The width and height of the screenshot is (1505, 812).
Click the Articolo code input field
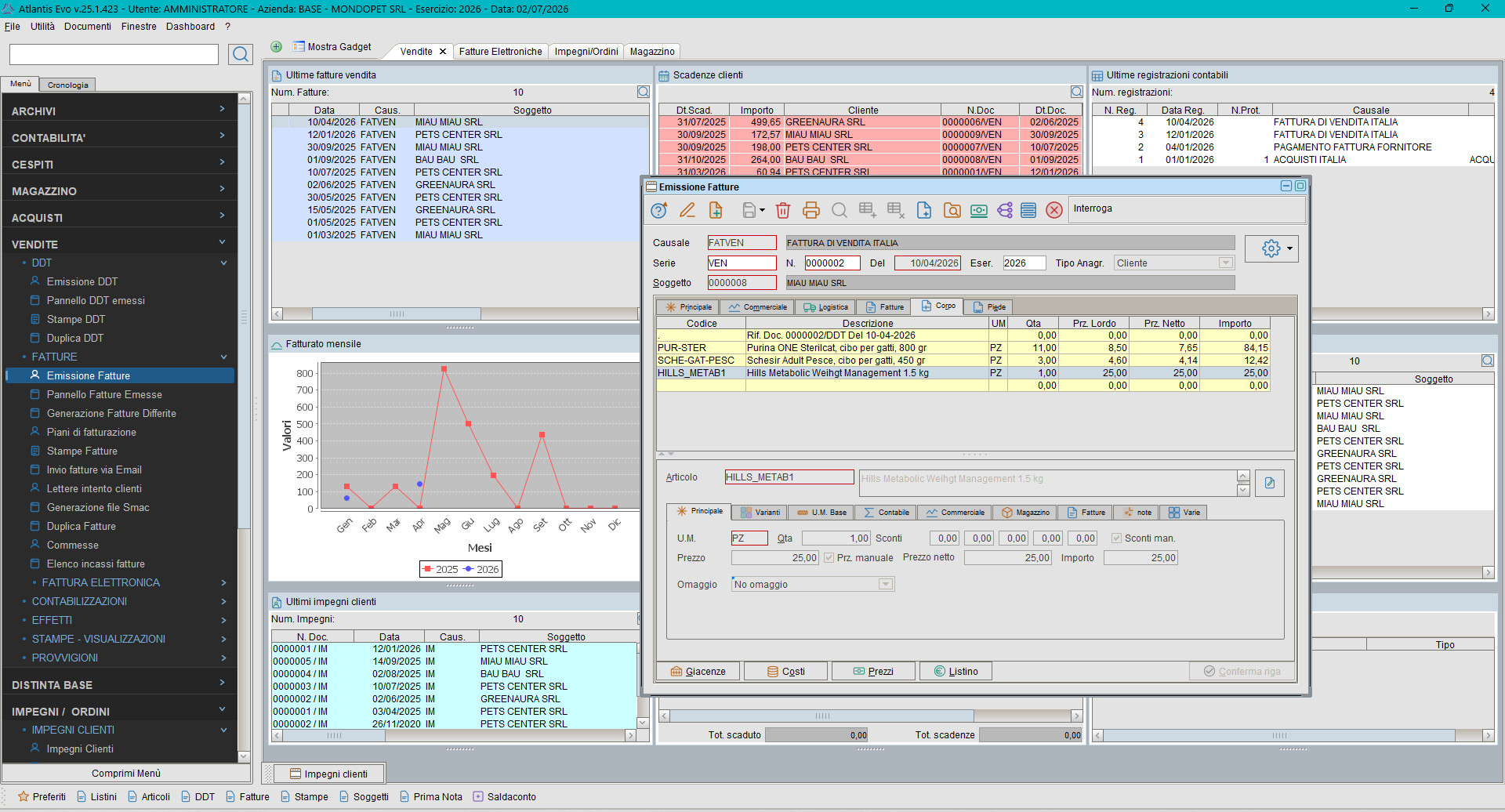(789, 477)
